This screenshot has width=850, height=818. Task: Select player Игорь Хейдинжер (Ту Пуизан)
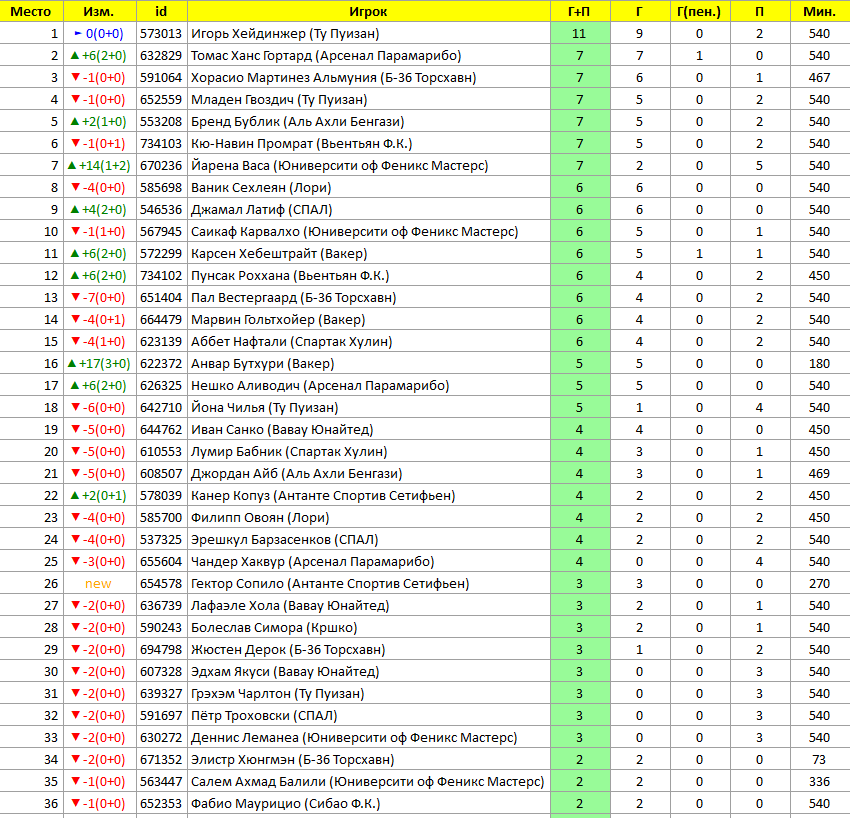[x=285, y=34]
